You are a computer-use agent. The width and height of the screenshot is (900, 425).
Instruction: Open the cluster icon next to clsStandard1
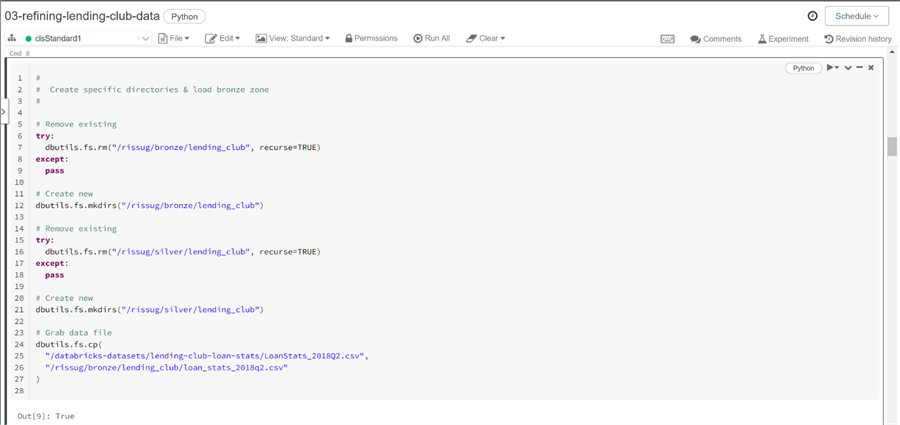[x=12, y=39]
